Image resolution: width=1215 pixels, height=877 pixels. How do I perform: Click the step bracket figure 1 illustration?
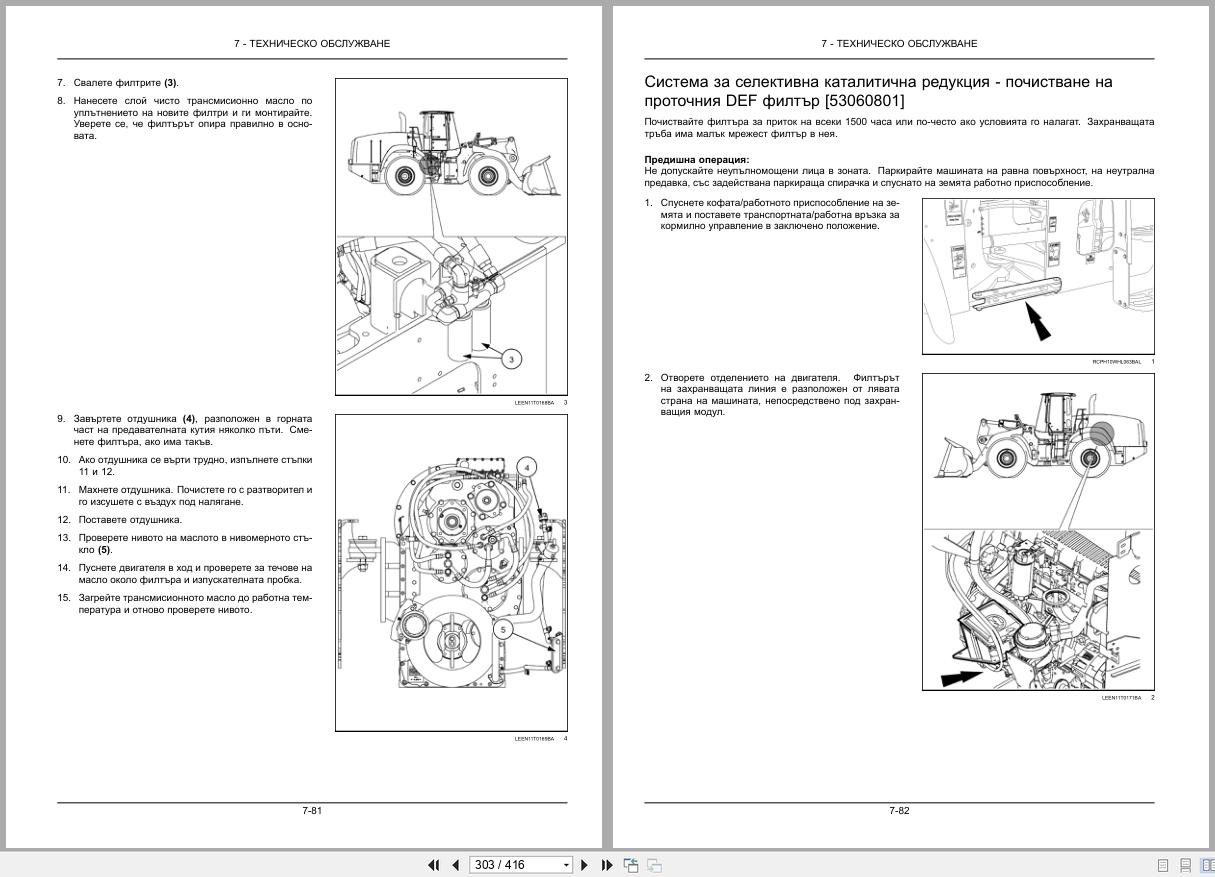pos(1038,276)
